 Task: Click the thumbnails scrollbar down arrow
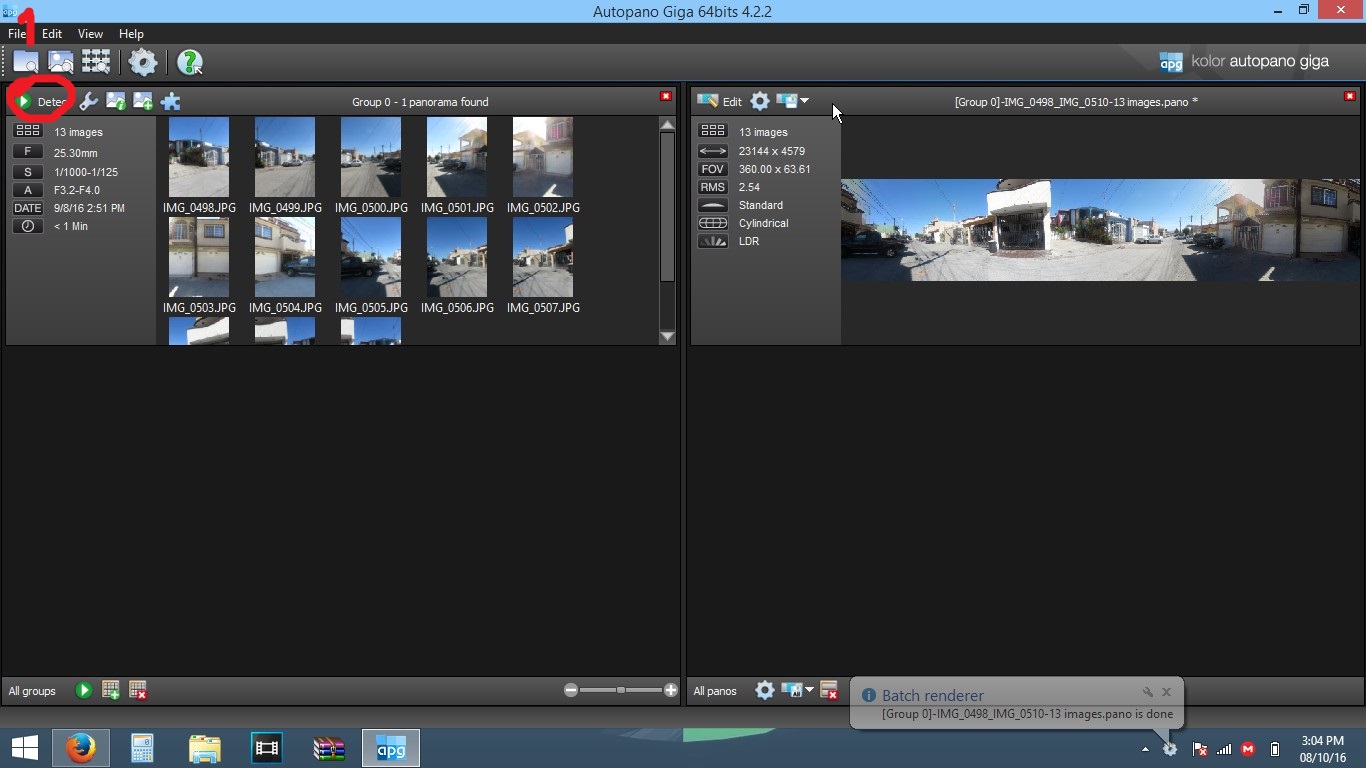668,337
